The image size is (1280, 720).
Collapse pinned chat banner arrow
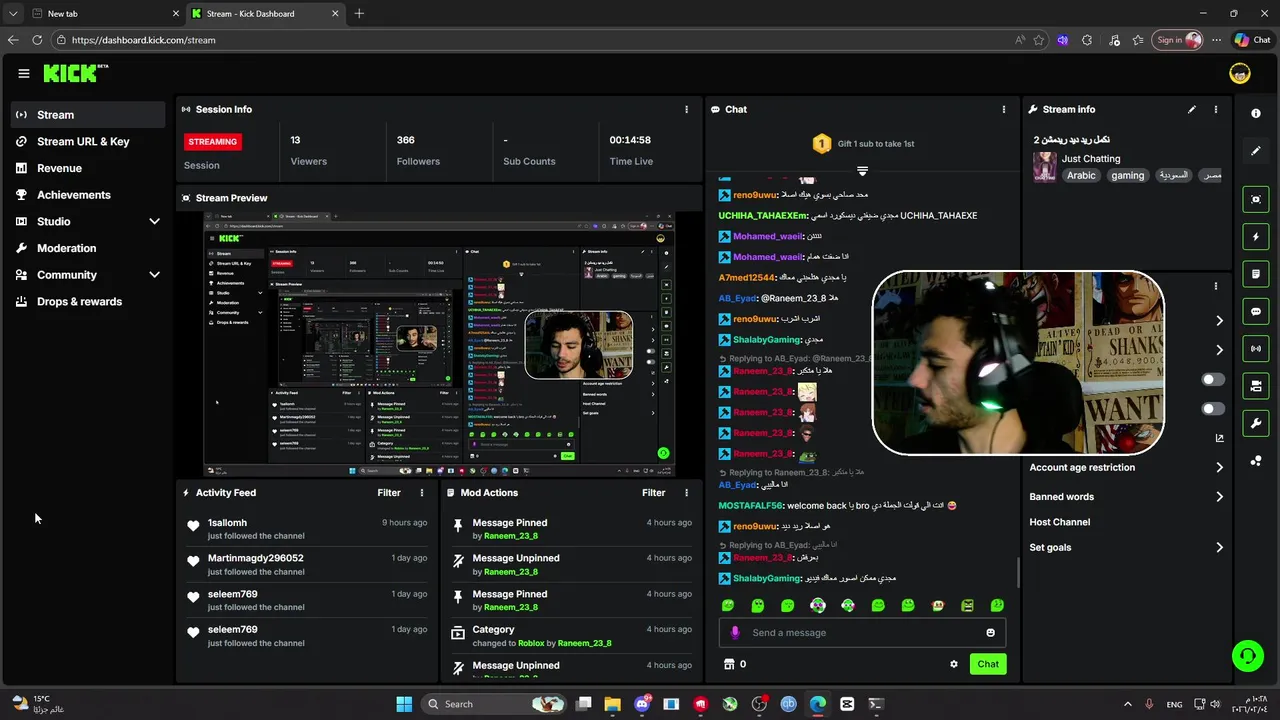862,171
